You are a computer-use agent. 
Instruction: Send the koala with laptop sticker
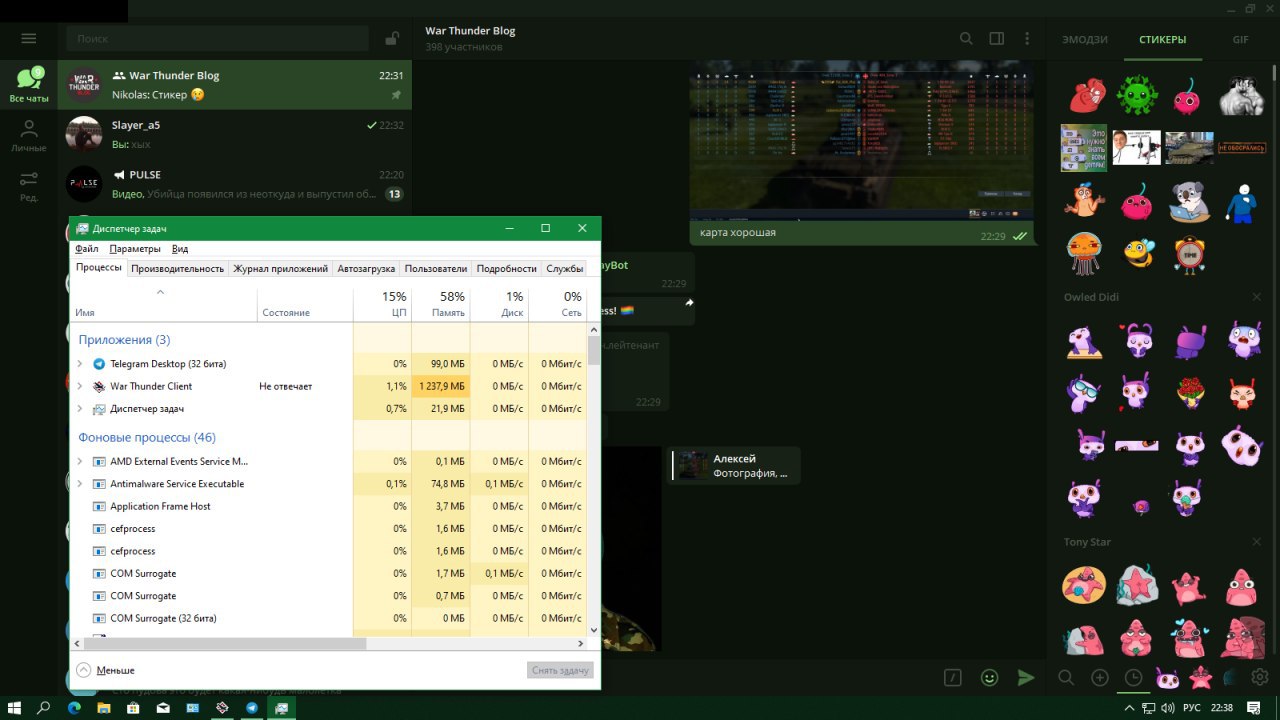1189,202
